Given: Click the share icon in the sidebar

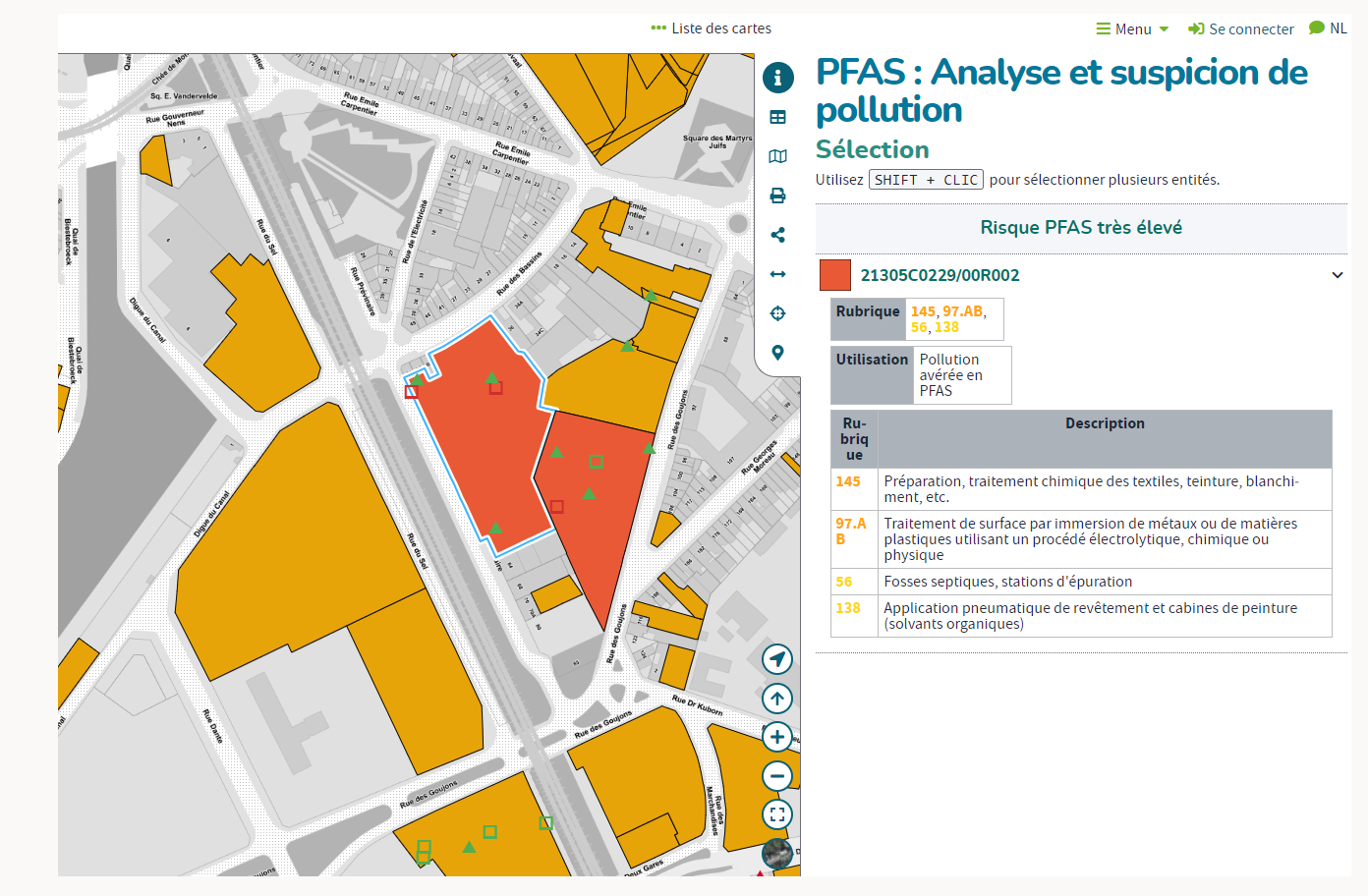Looking at the screenshot, I should [x=778, y=235].
